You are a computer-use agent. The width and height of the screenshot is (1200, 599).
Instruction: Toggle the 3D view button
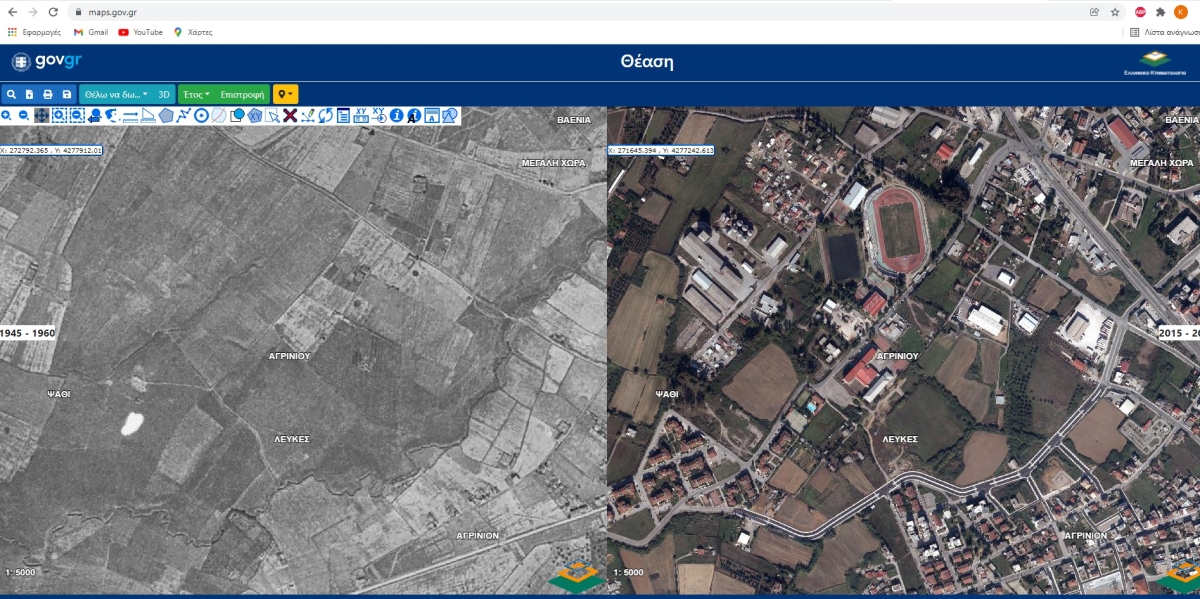(165, 94)
